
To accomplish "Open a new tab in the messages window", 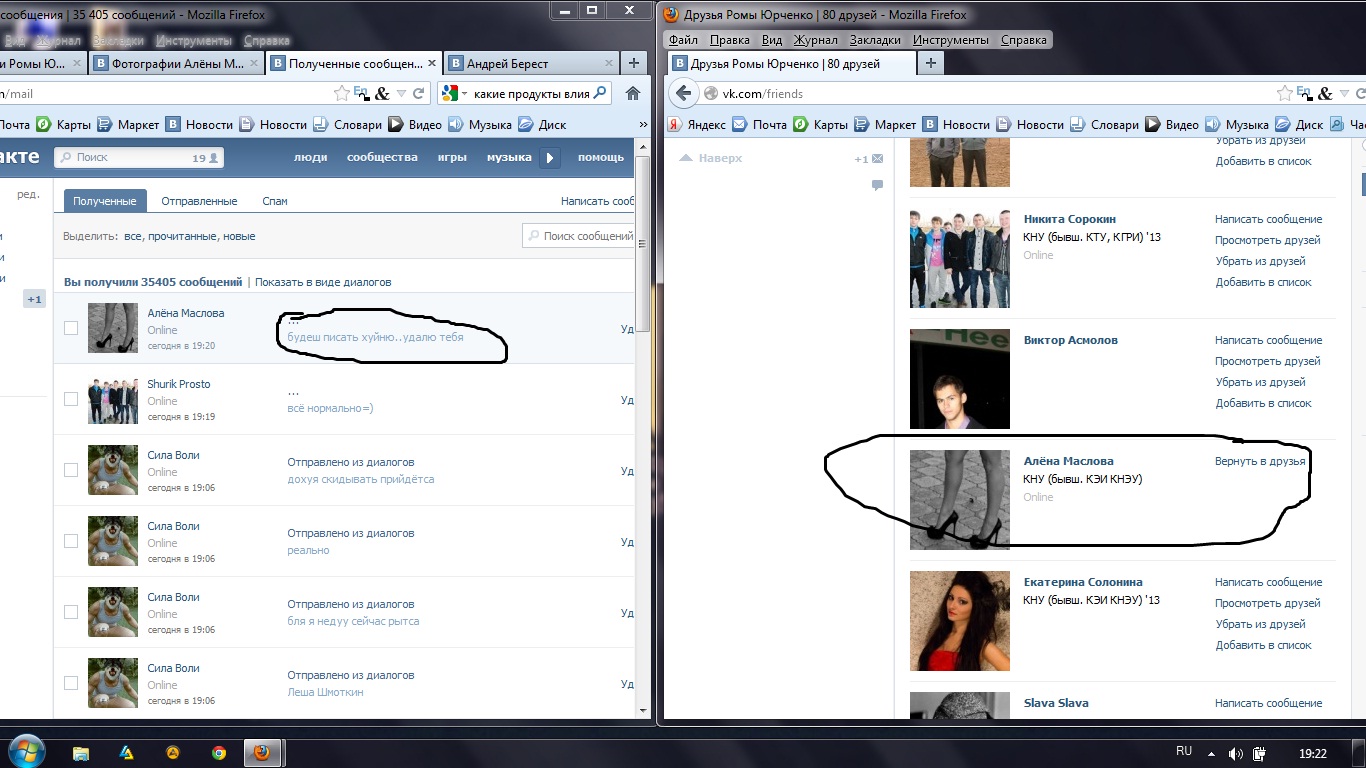I will 633,63.
